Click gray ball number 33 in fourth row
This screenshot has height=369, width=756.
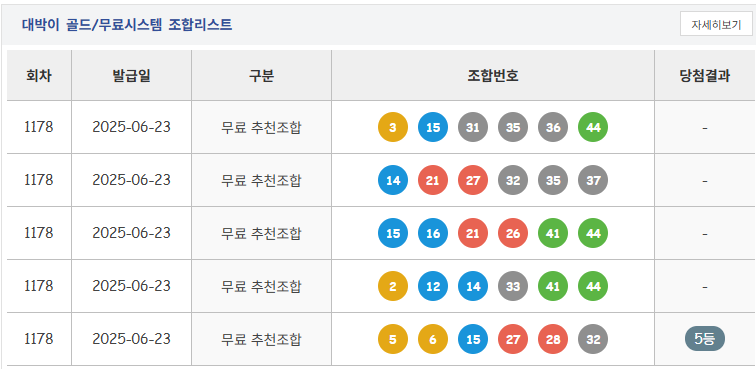click(513, 286)
